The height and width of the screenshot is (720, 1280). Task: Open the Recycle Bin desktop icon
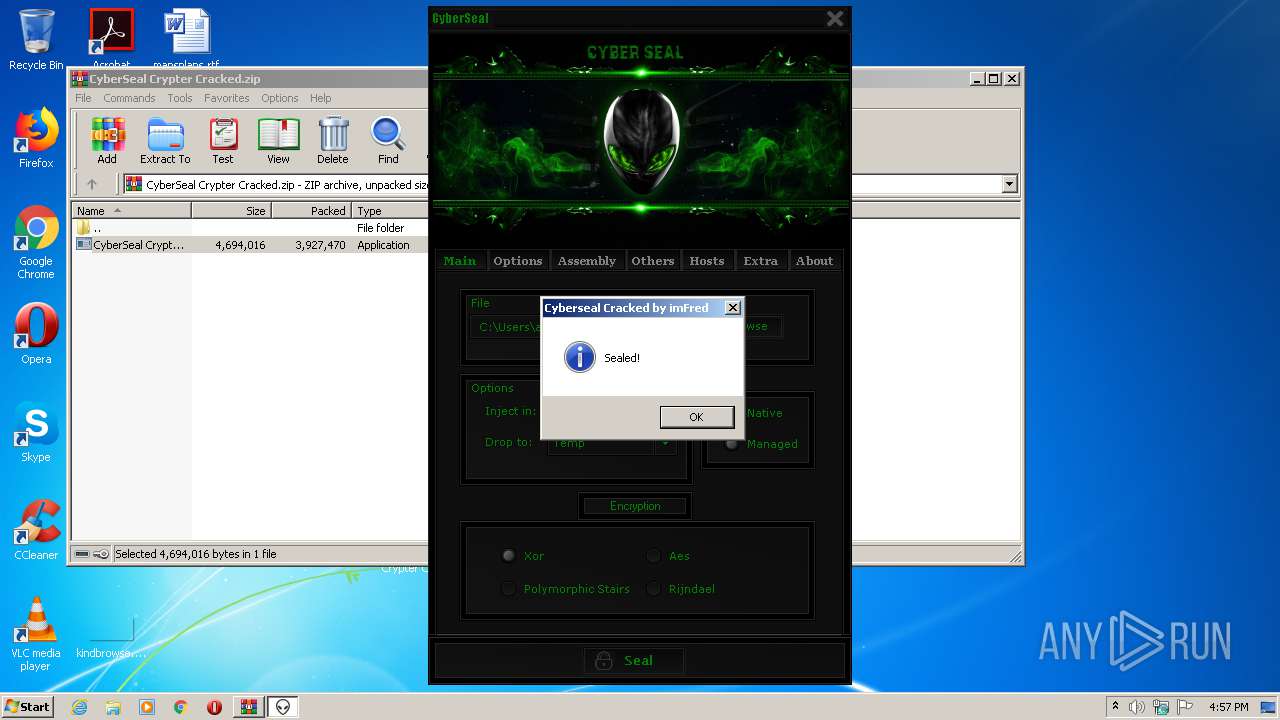click(x=36, y=40)
